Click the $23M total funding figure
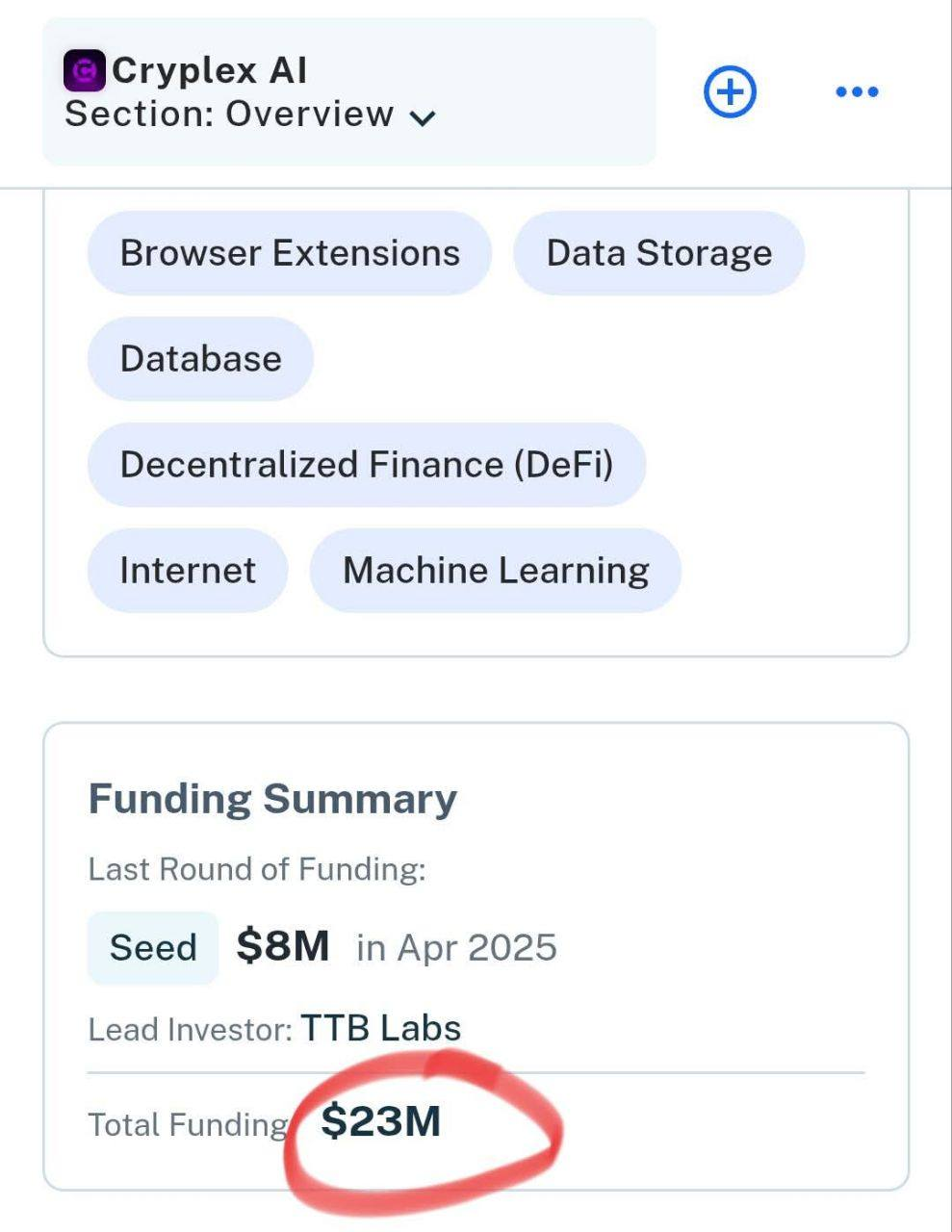Viewport: 952px width, 1232px height. click(x=381, y=1121)
